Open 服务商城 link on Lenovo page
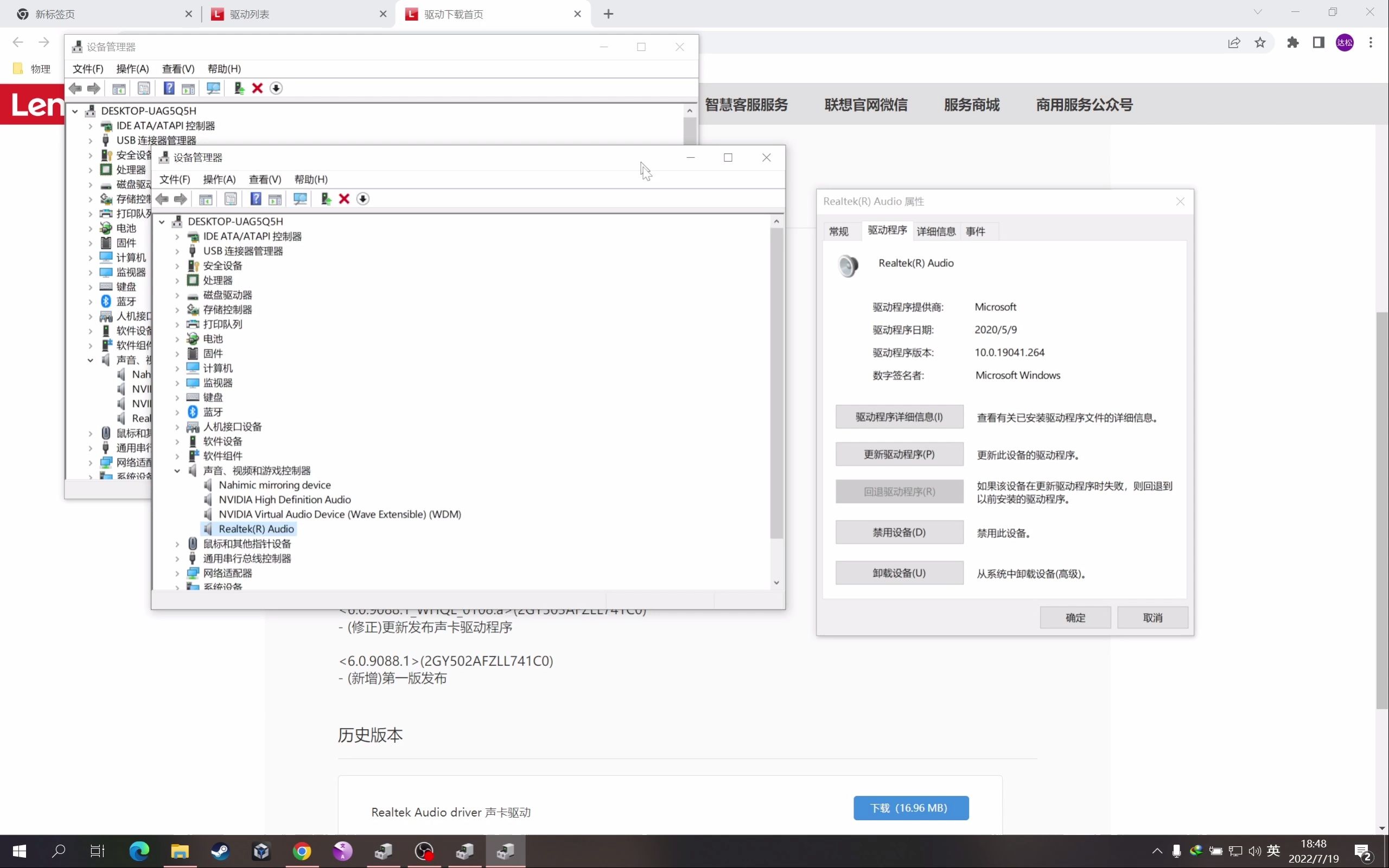1389x868 pixels. [x=972, y=105]
